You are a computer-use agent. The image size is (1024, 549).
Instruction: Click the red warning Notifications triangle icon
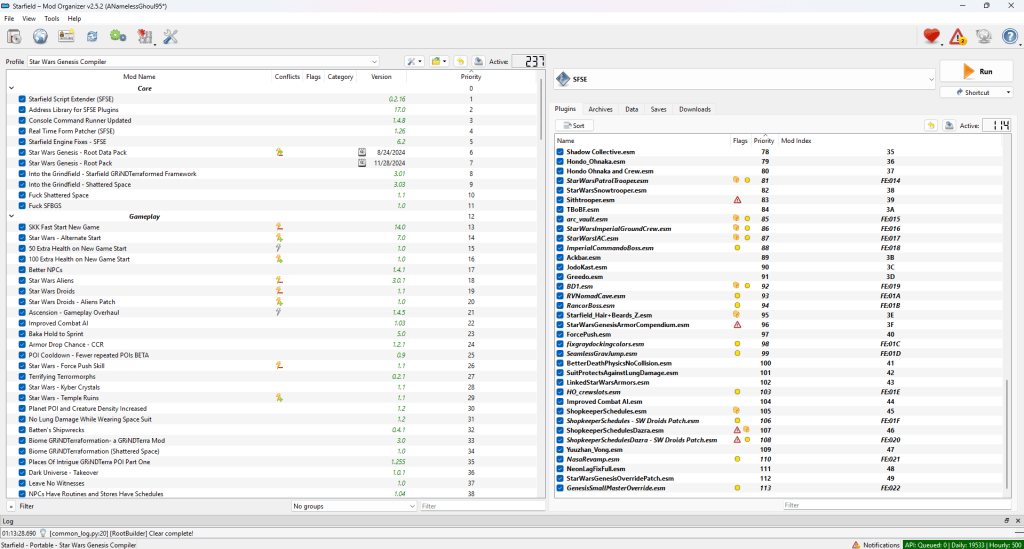click(x=958, y=37)
